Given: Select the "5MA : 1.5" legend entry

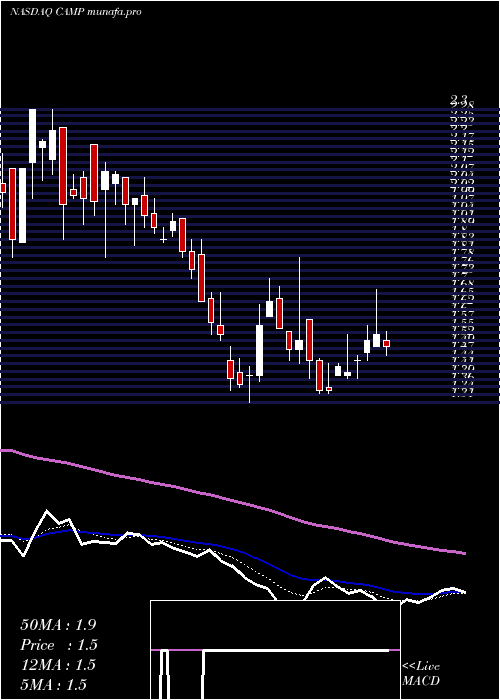Looking at the screenshot, I should tap(54, 685).
